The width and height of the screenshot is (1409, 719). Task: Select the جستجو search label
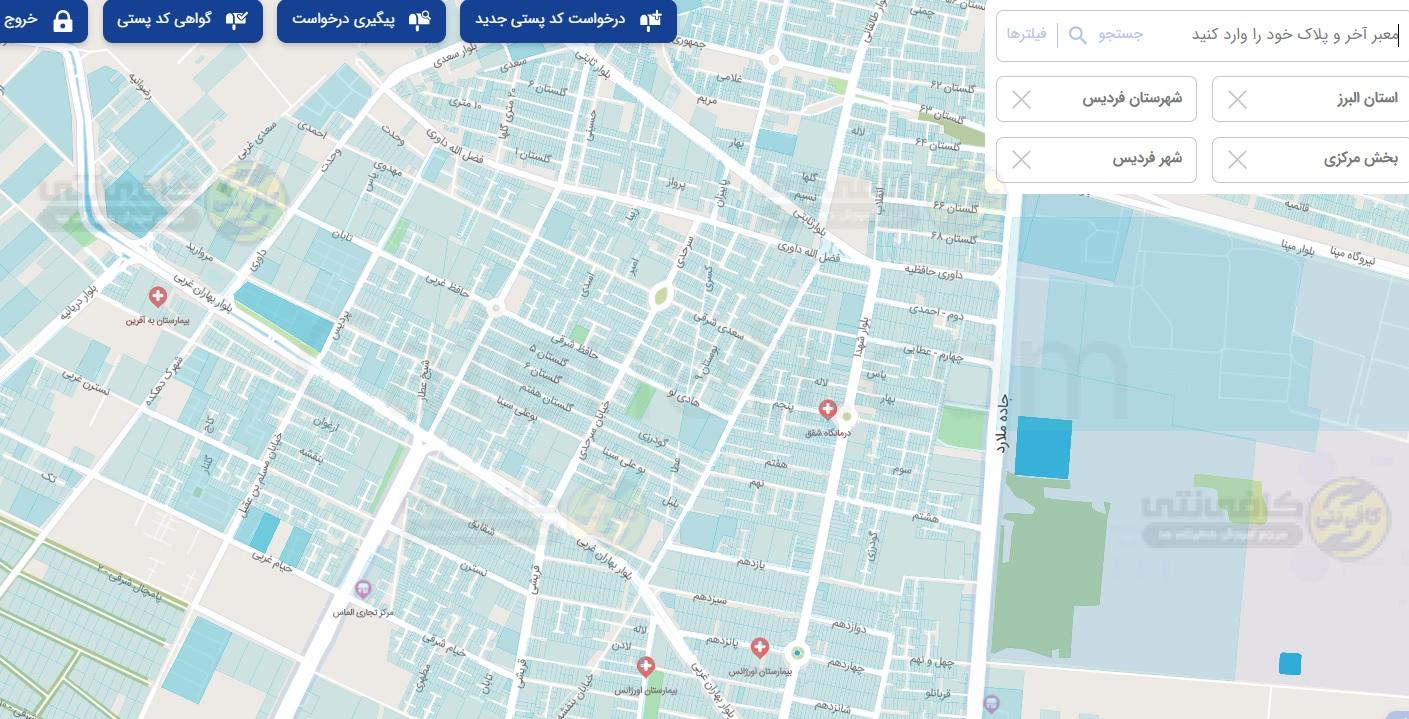pyautogui.click(x=1120, y=35)
